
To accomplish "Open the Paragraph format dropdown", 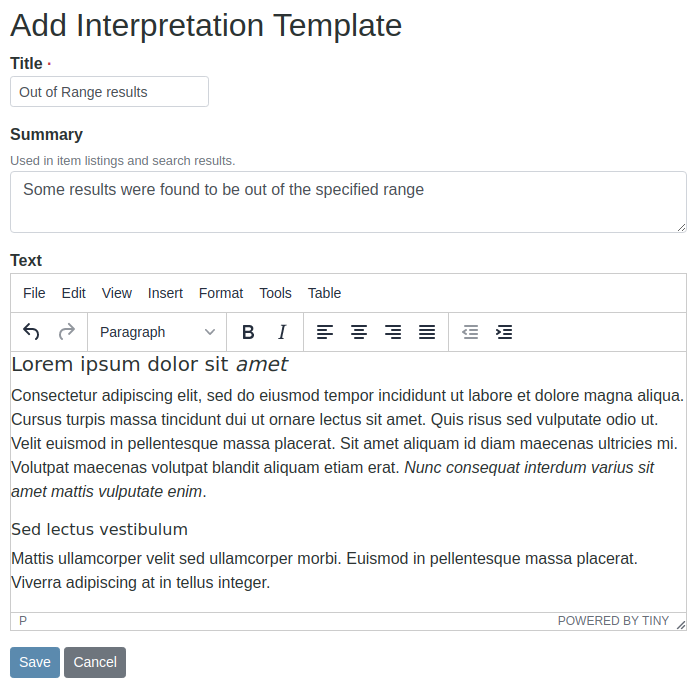I will (157, 332).
